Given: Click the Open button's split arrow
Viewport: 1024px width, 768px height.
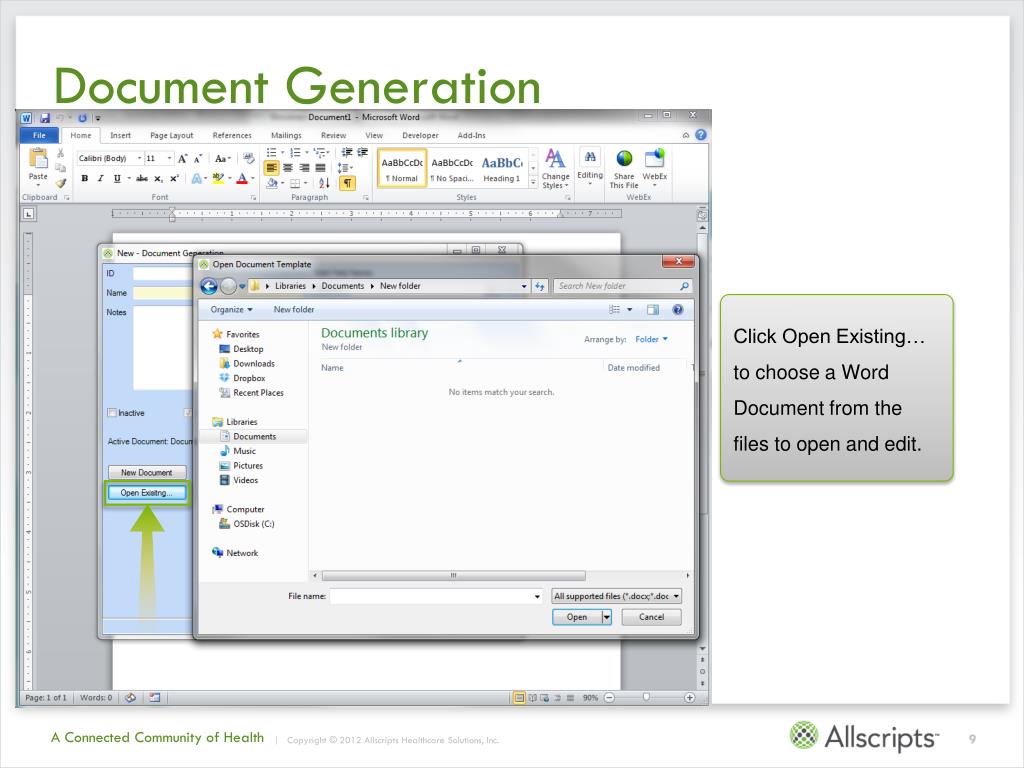Looking at the screenshot, I should 607,617.
